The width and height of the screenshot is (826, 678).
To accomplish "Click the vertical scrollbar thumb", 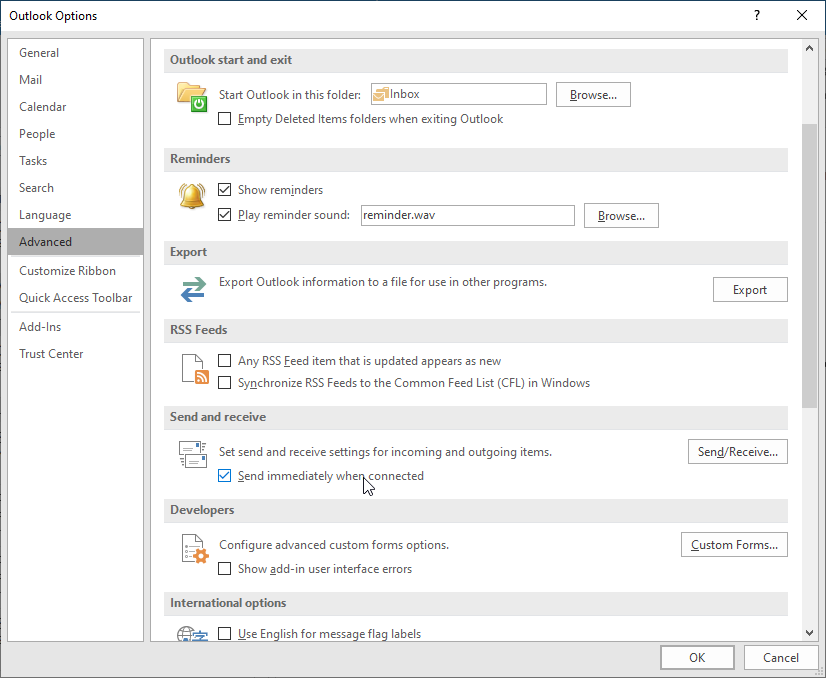I will pyautogui.click(x=809, y=266).
